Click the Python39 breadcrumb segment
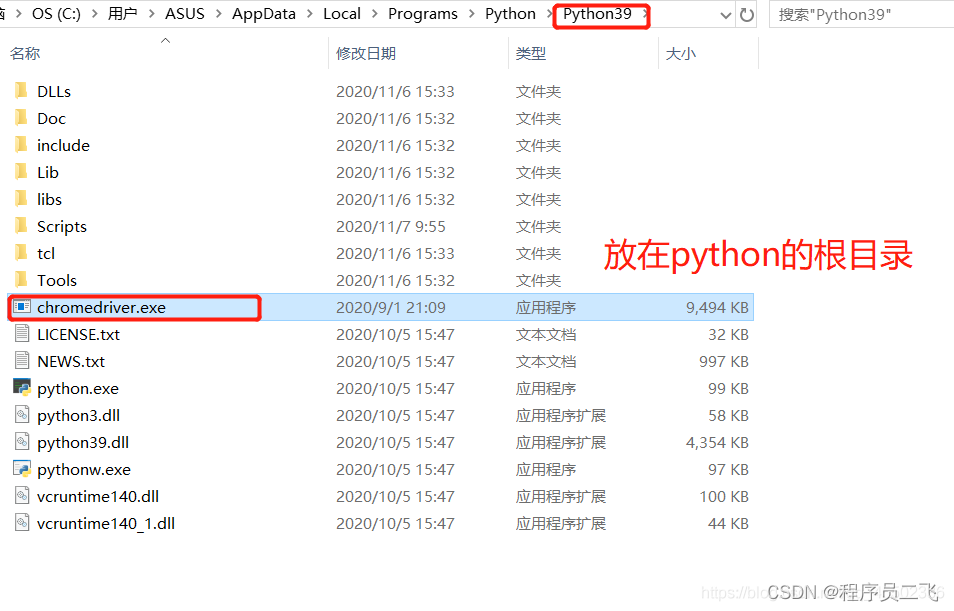The width and height of the screenshot is (954, 611). tap(597, 14)
